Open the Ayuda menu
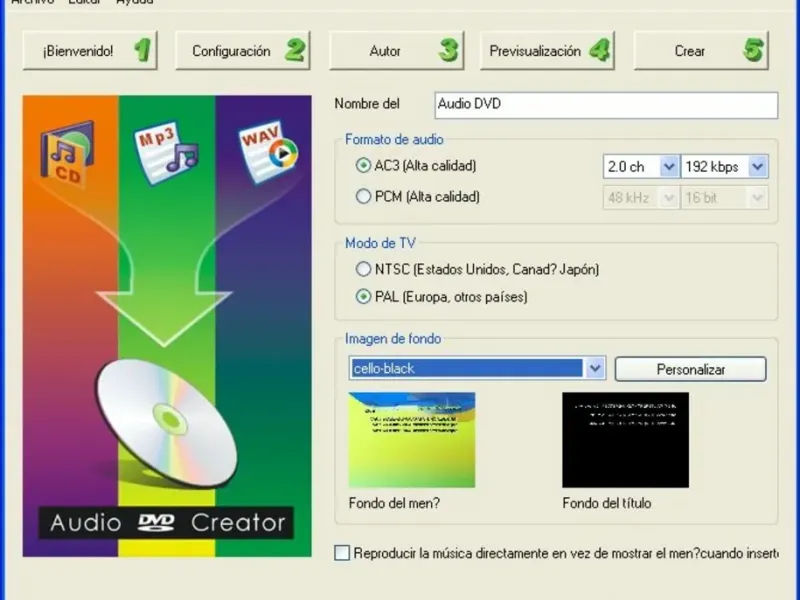This screenshot has width=800, height=600. (x=135, y=2)
